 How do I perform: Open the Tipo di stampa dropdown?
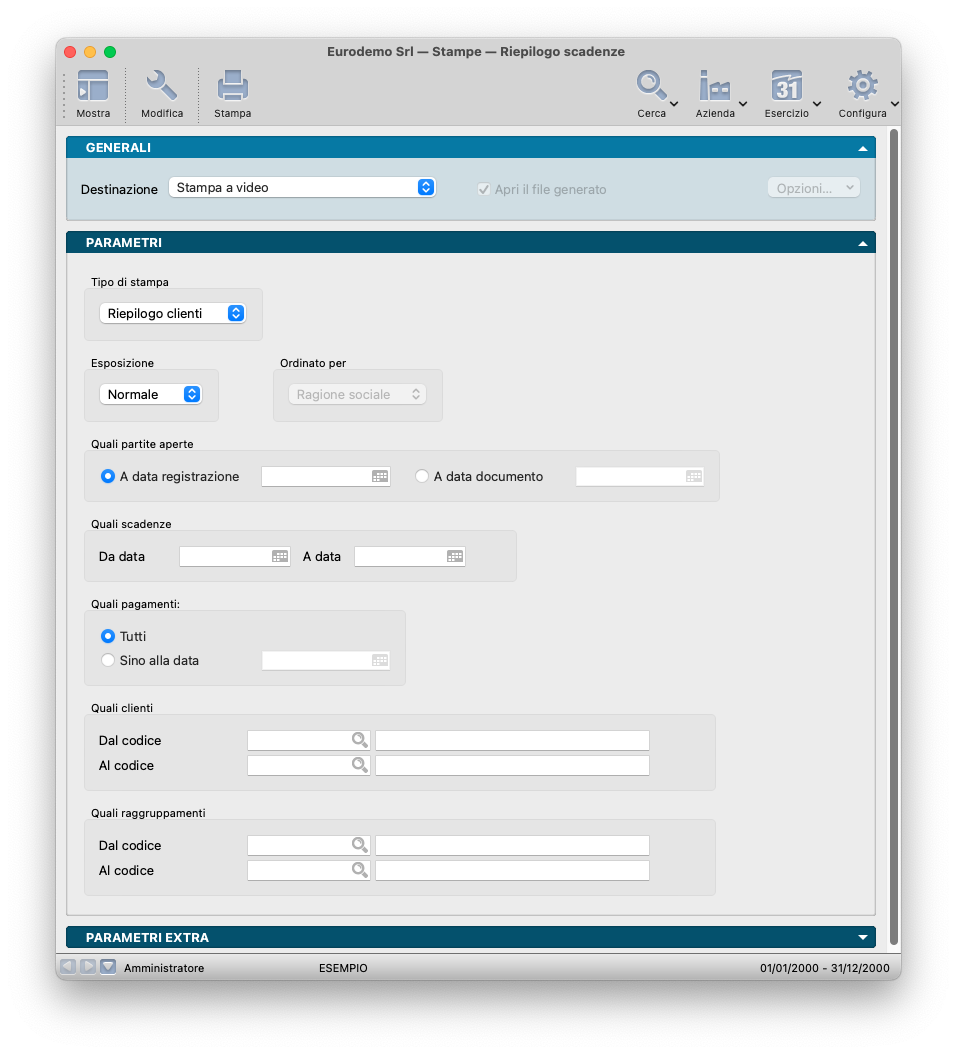(172, 313)
